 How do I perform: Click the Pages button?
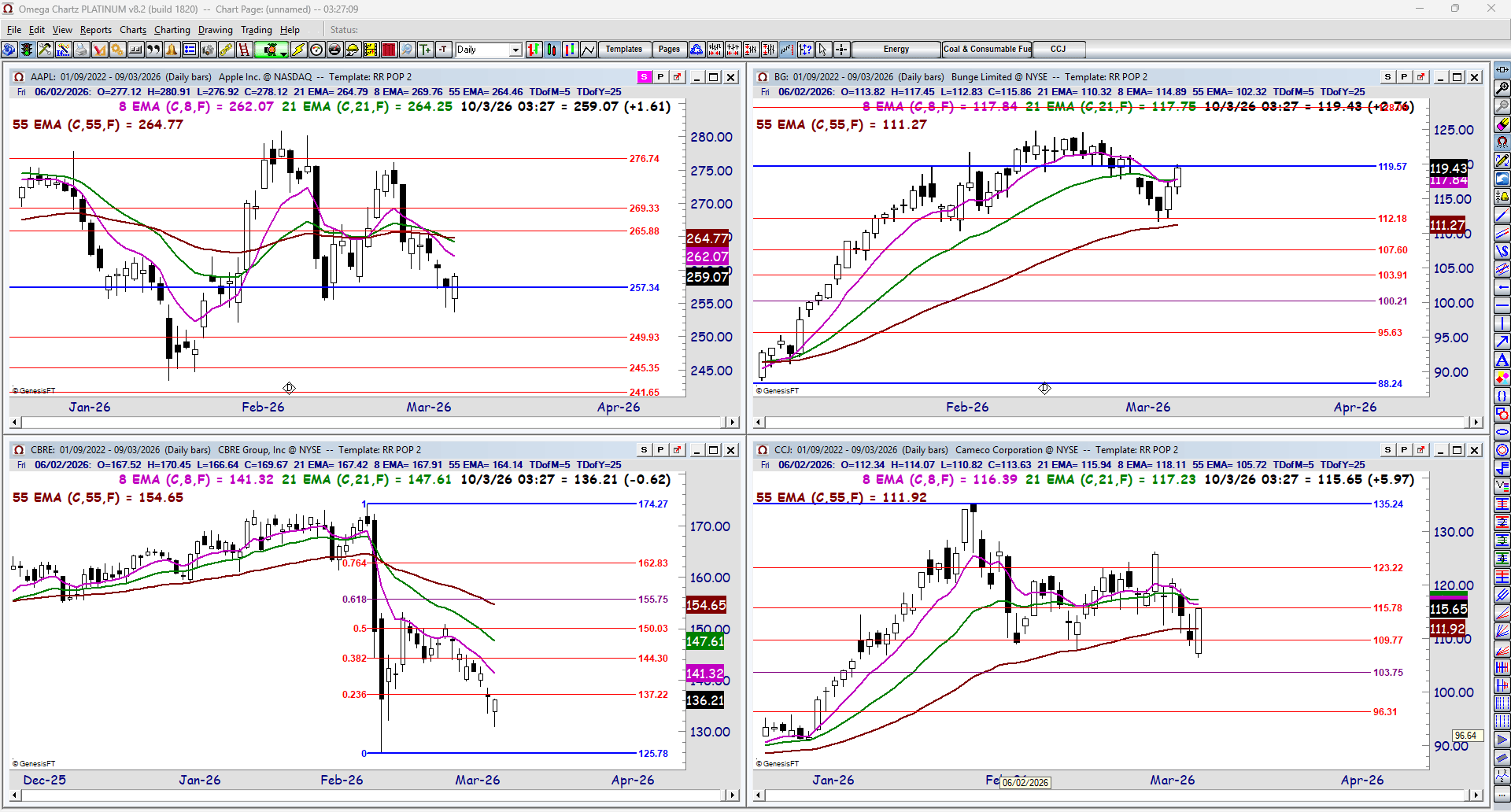click(670, 50)
